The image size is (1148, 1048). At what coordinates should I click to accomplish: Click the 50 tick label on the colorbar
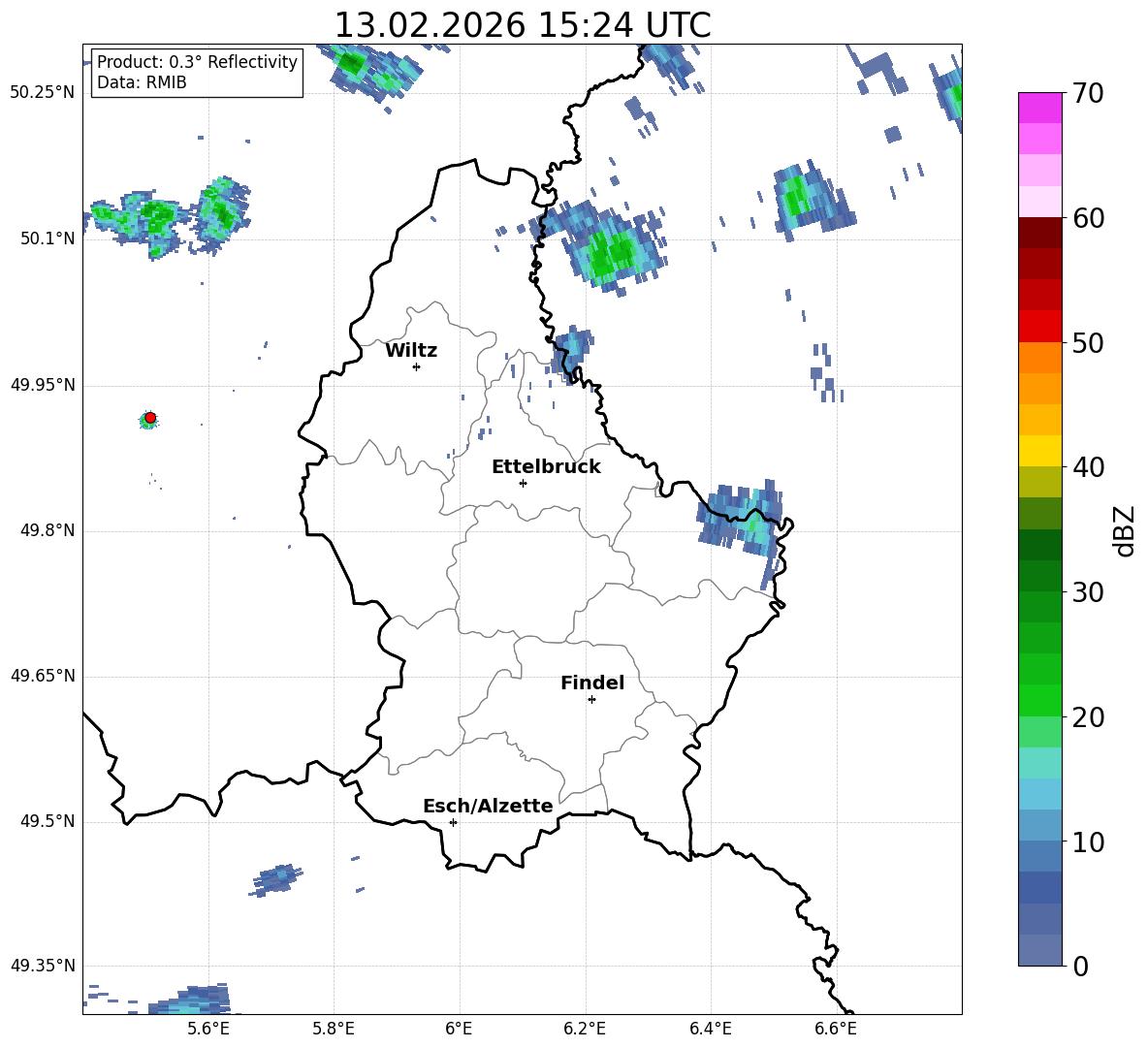[1088, 342]
